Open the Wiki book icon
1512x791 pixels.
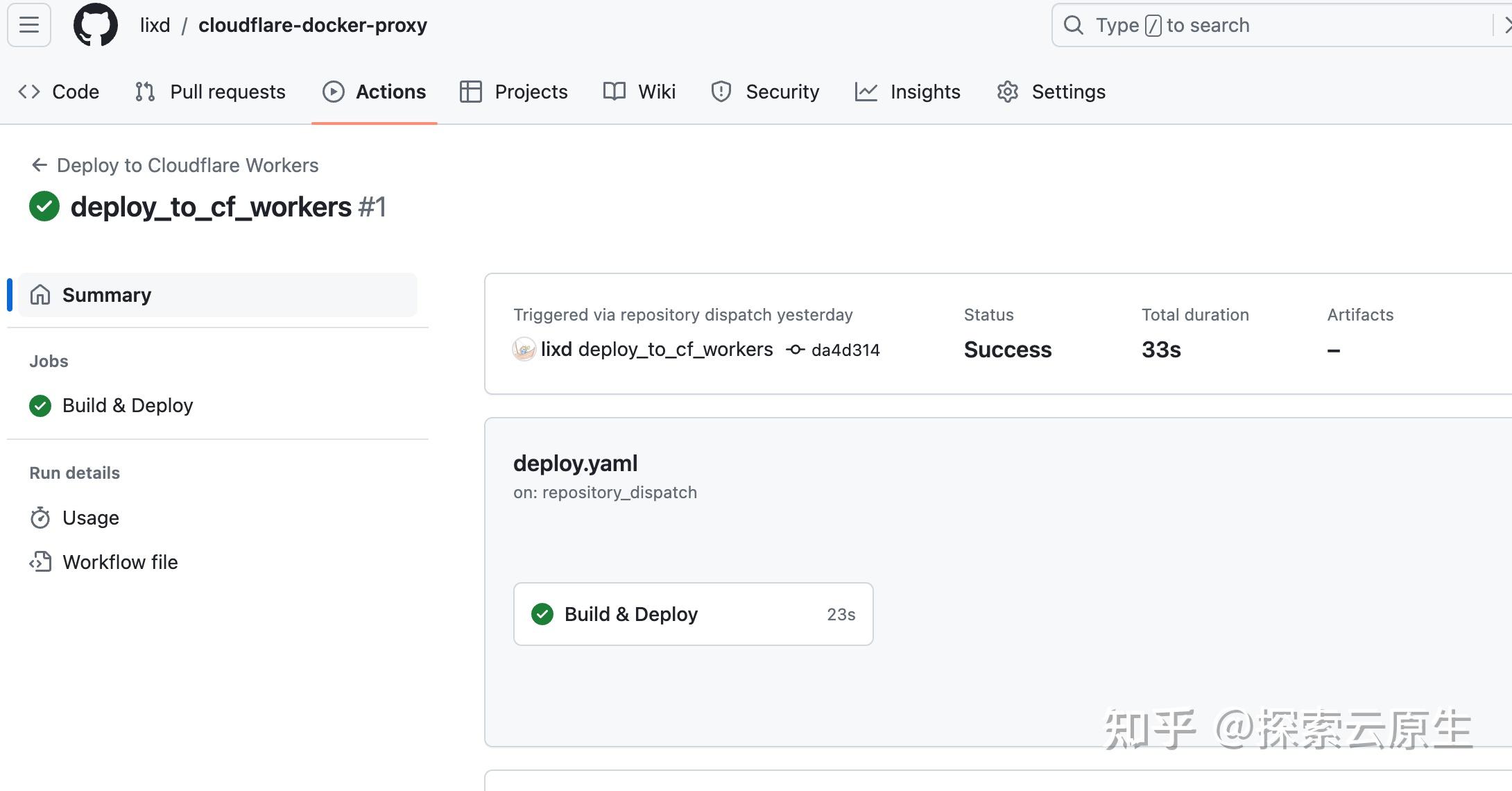(x=613, y=91)
